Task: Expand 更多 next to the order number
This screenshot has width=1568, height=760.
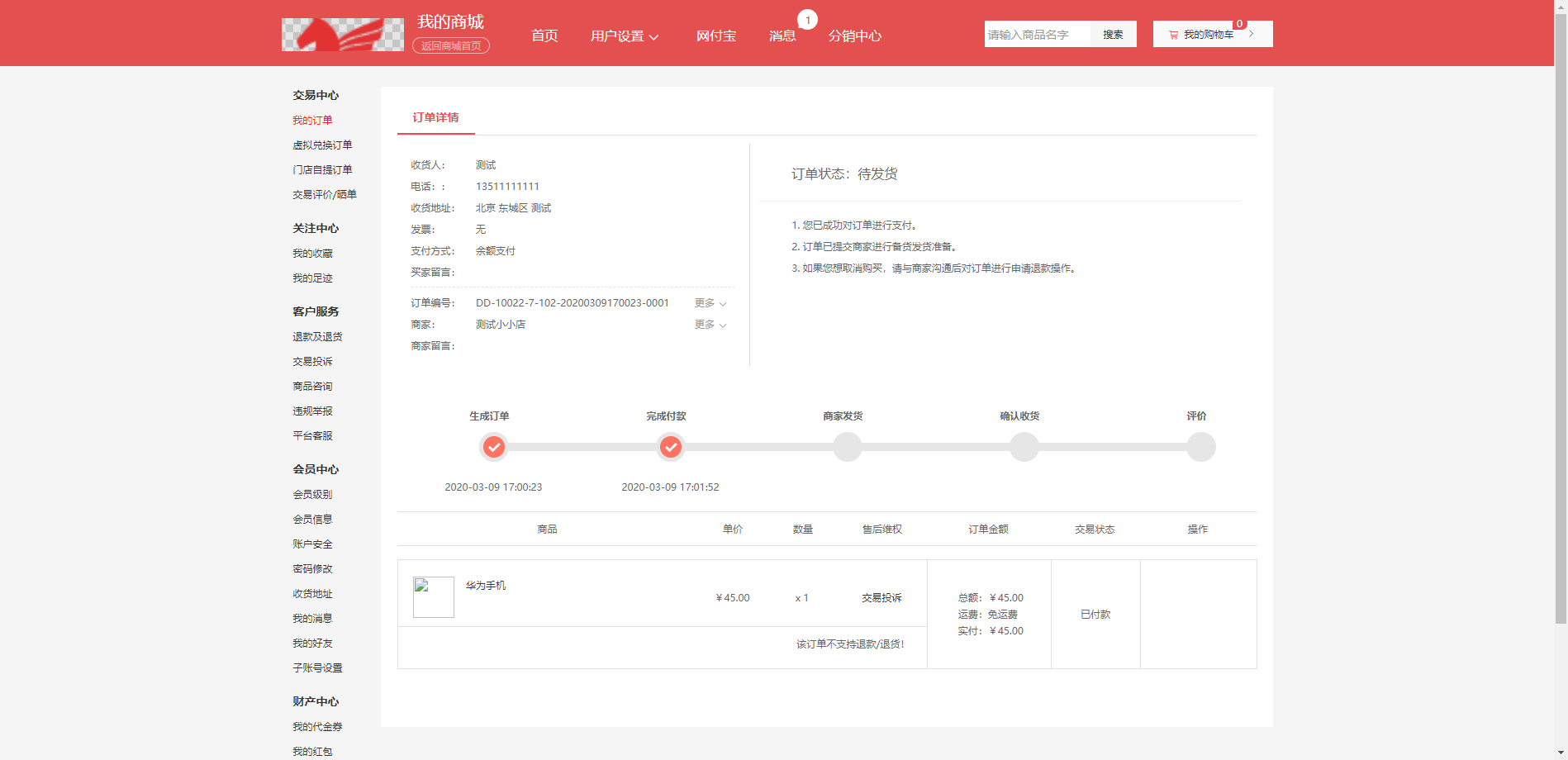Action: 710,303
